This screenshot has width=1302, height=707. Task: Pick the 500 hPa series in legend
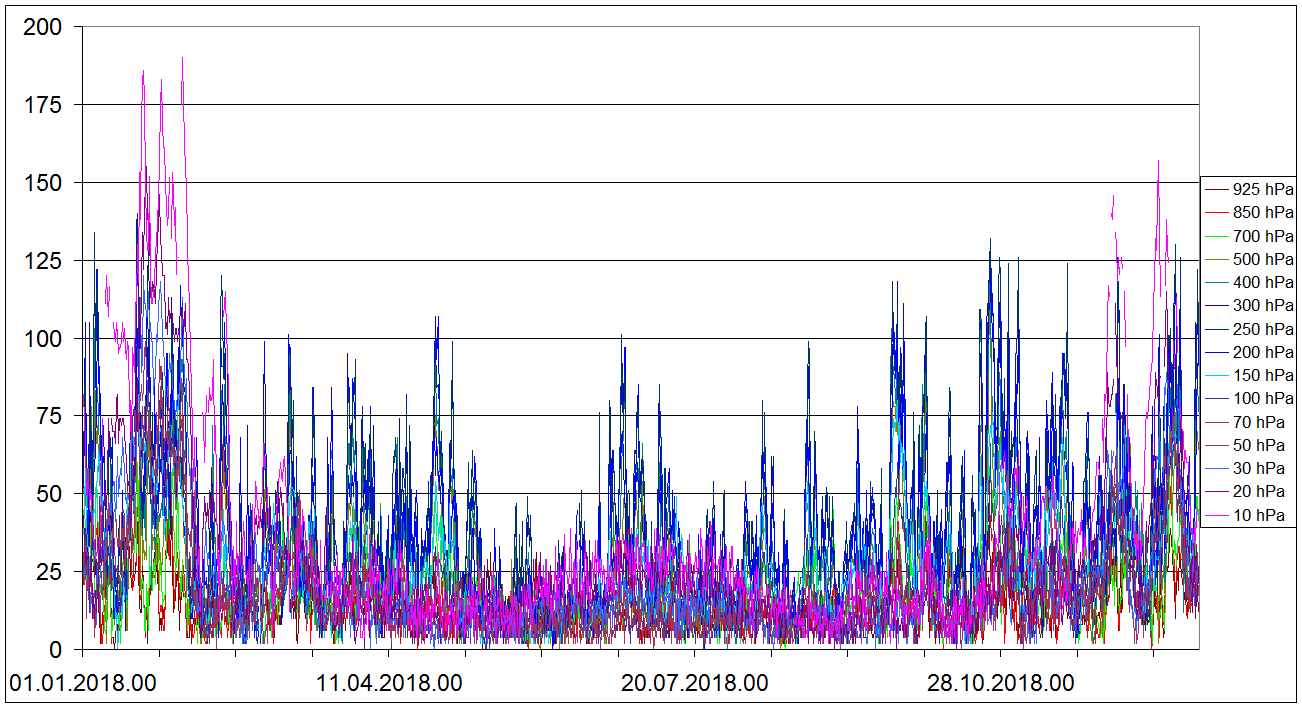coord(1263,259)
